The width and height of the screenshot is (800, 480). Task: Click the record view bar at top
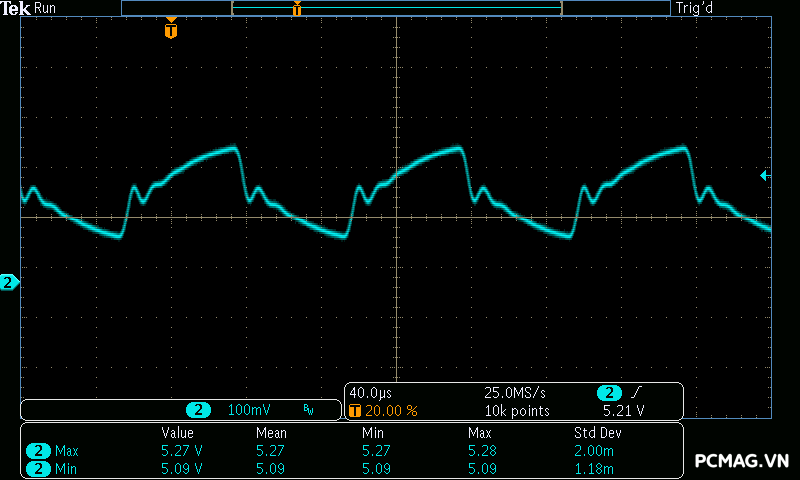coord(395,8)
